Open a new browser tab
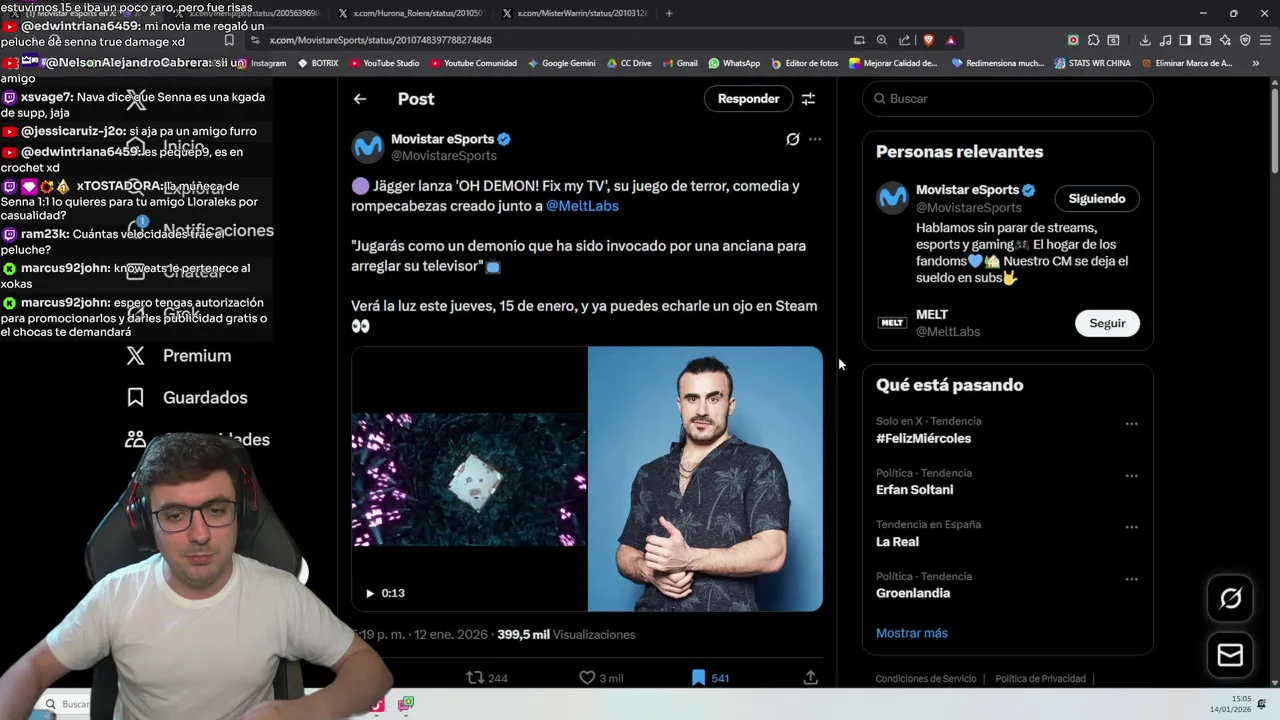Image resolution: width=1280 pixels, height=720 pixels. [669, 13]
